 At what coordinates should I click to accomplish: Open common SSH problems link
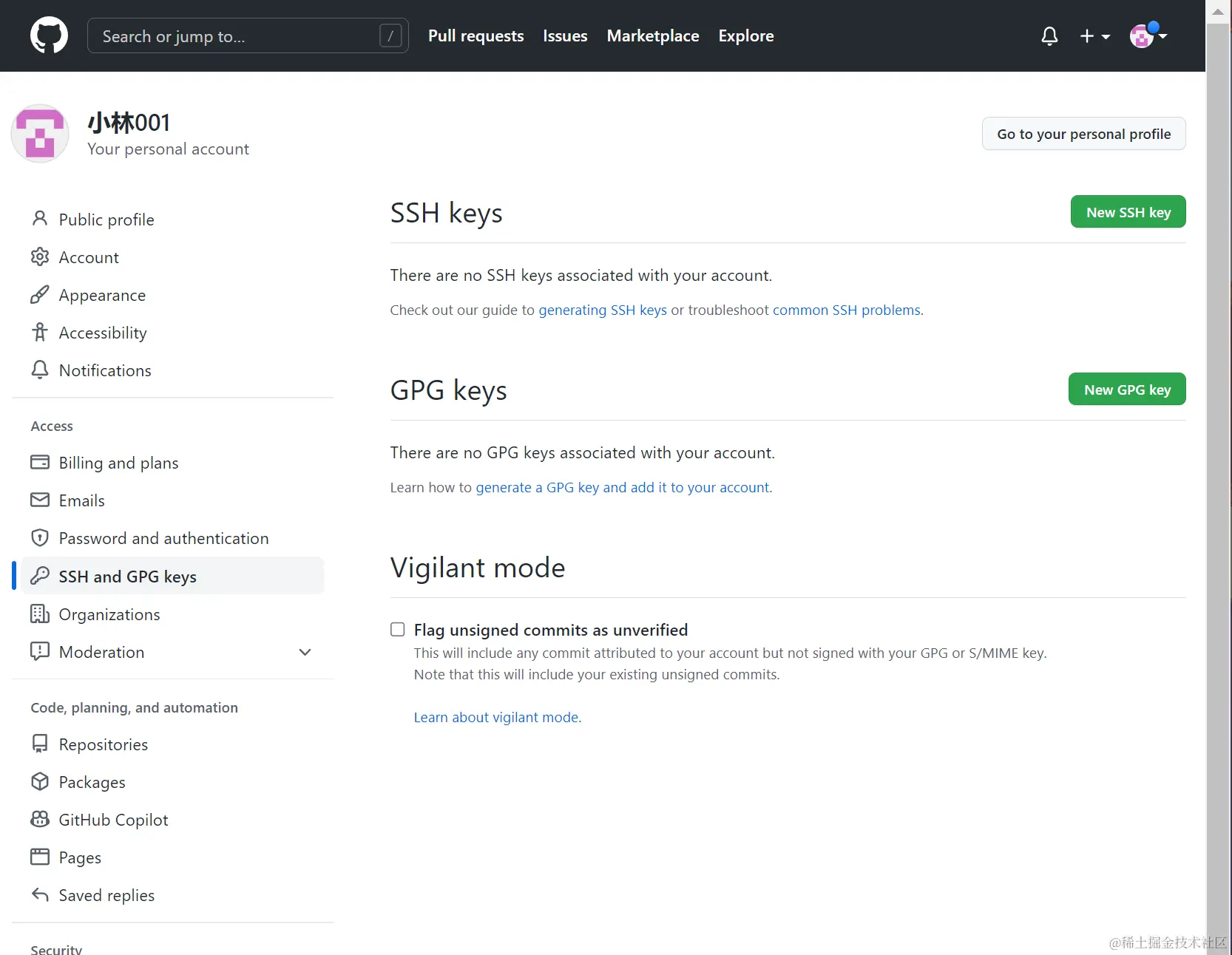click(x=846, y=310)
